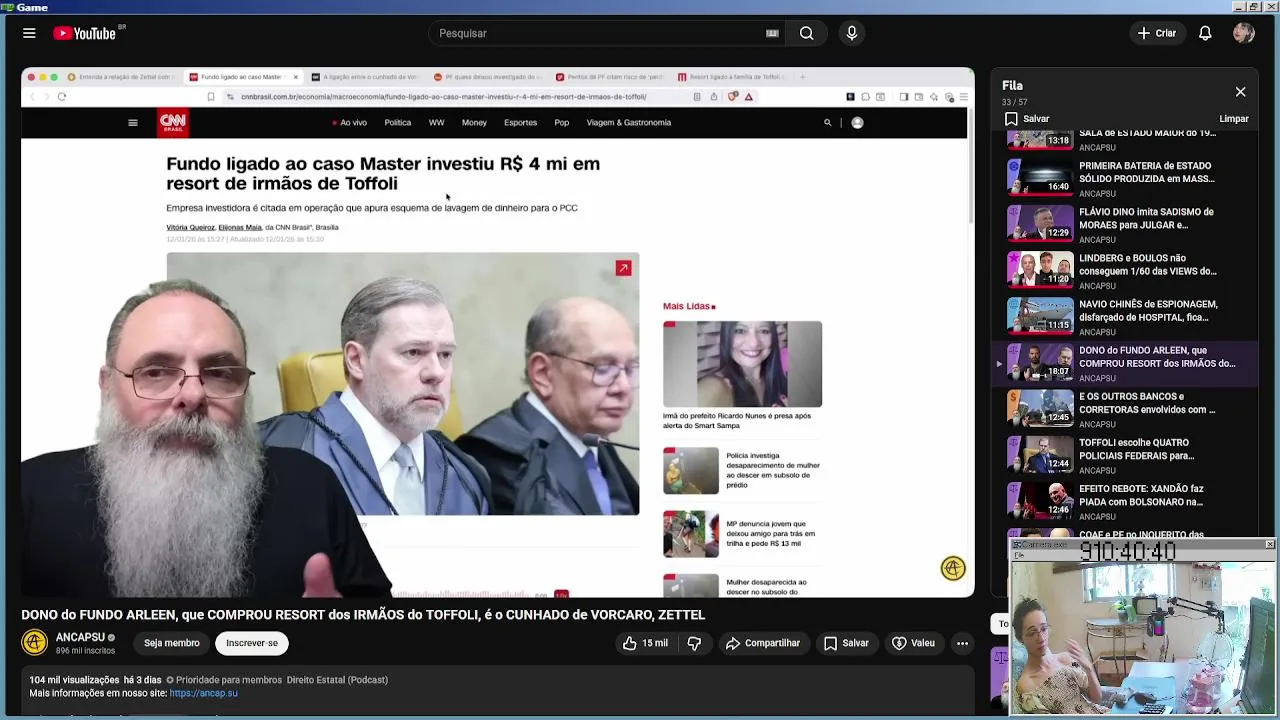Open the three-dot more actions menu
Image resolution: width=1280 pixels, height=720 pixels.
[962, 643]
